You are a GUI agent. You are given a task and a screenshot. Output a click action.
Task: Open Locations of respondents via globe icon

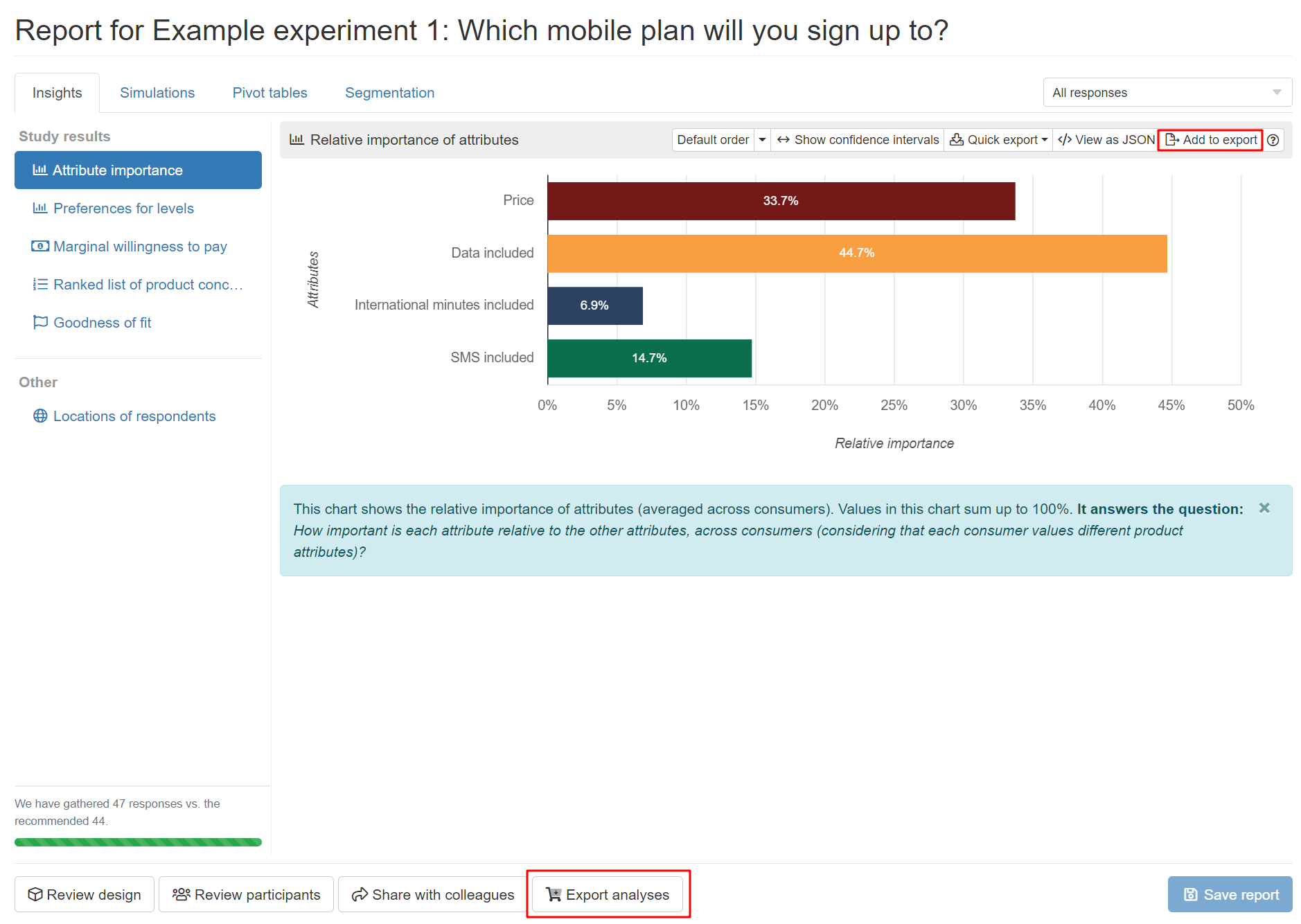coord(41,416)
